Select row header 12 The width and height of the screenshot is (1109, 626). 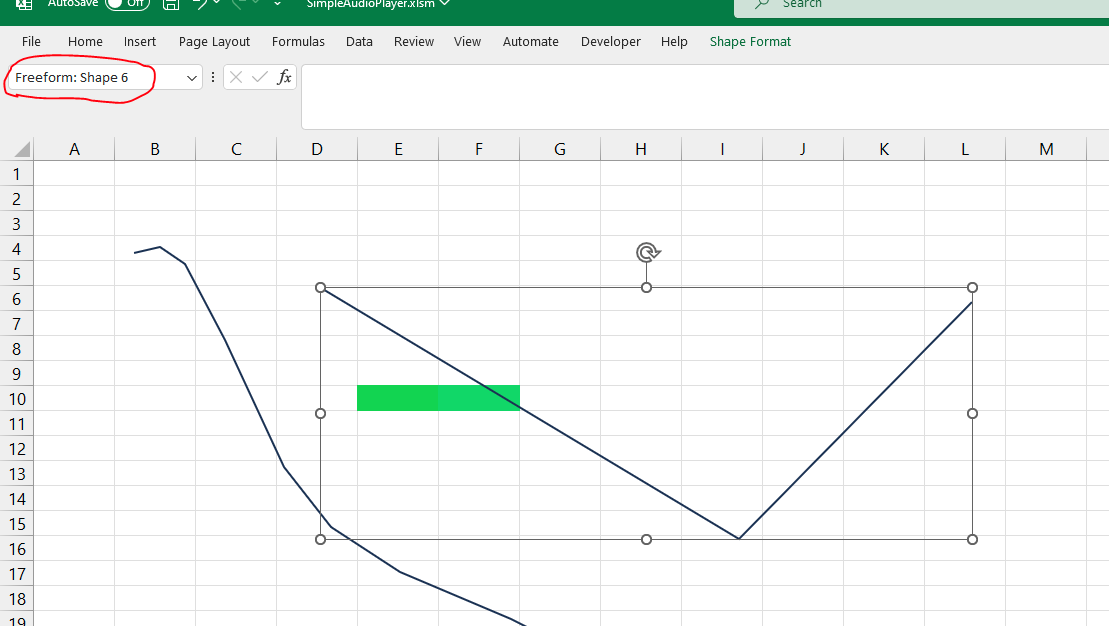click(16, 449)
